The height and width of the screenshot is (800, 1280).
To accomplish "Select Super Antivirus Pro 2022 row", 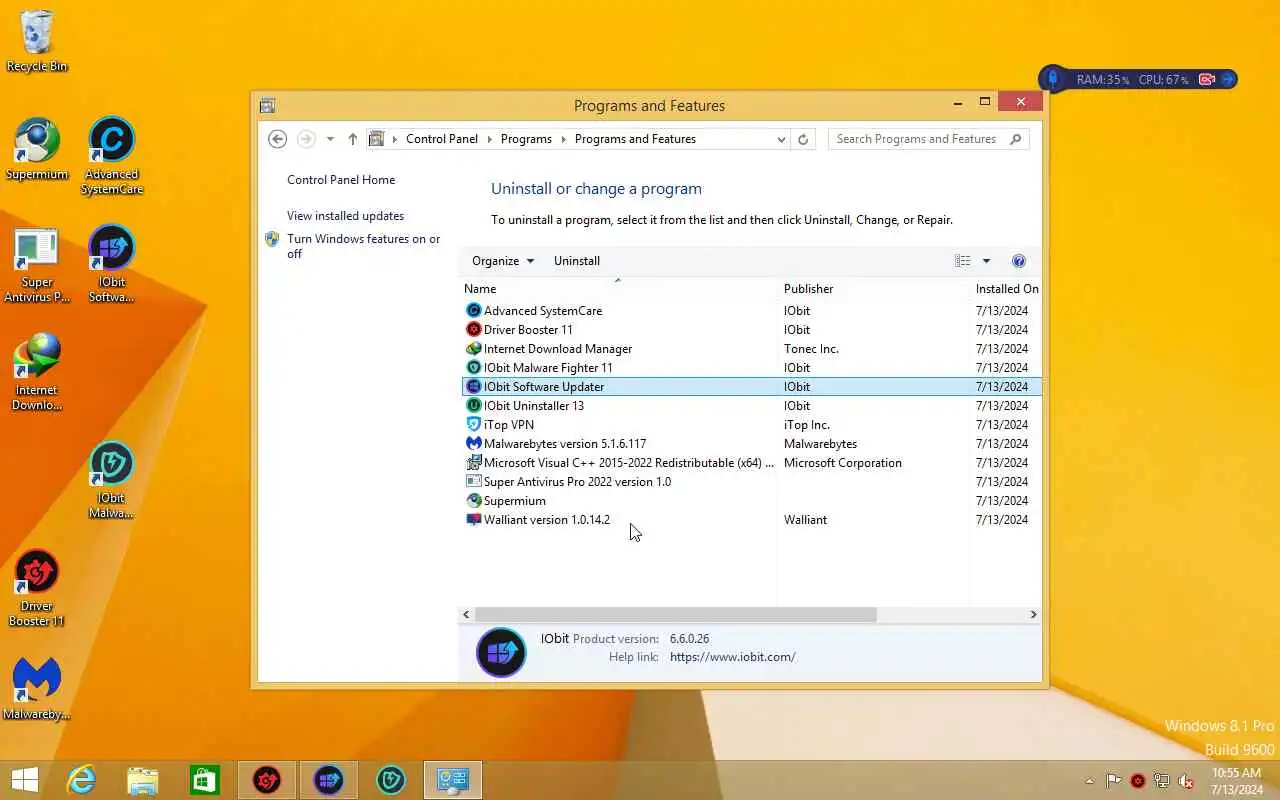I will (x=750, y=482).
